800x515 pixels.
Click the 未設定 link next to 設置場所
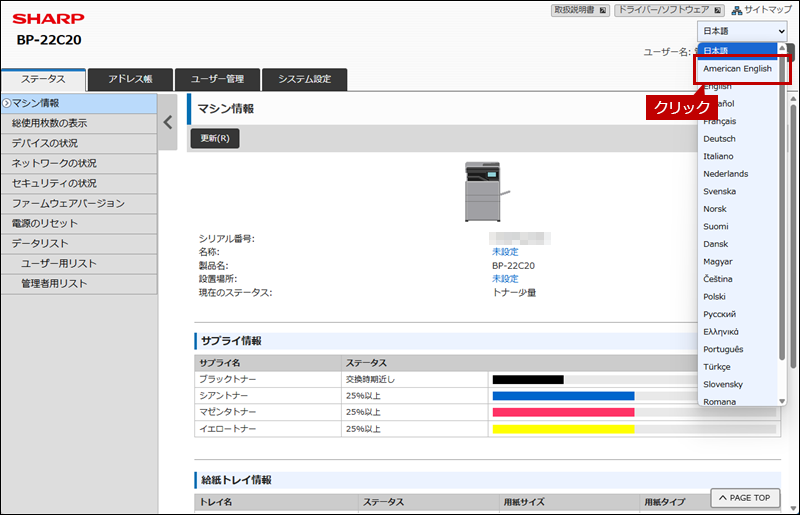(505, 279)
